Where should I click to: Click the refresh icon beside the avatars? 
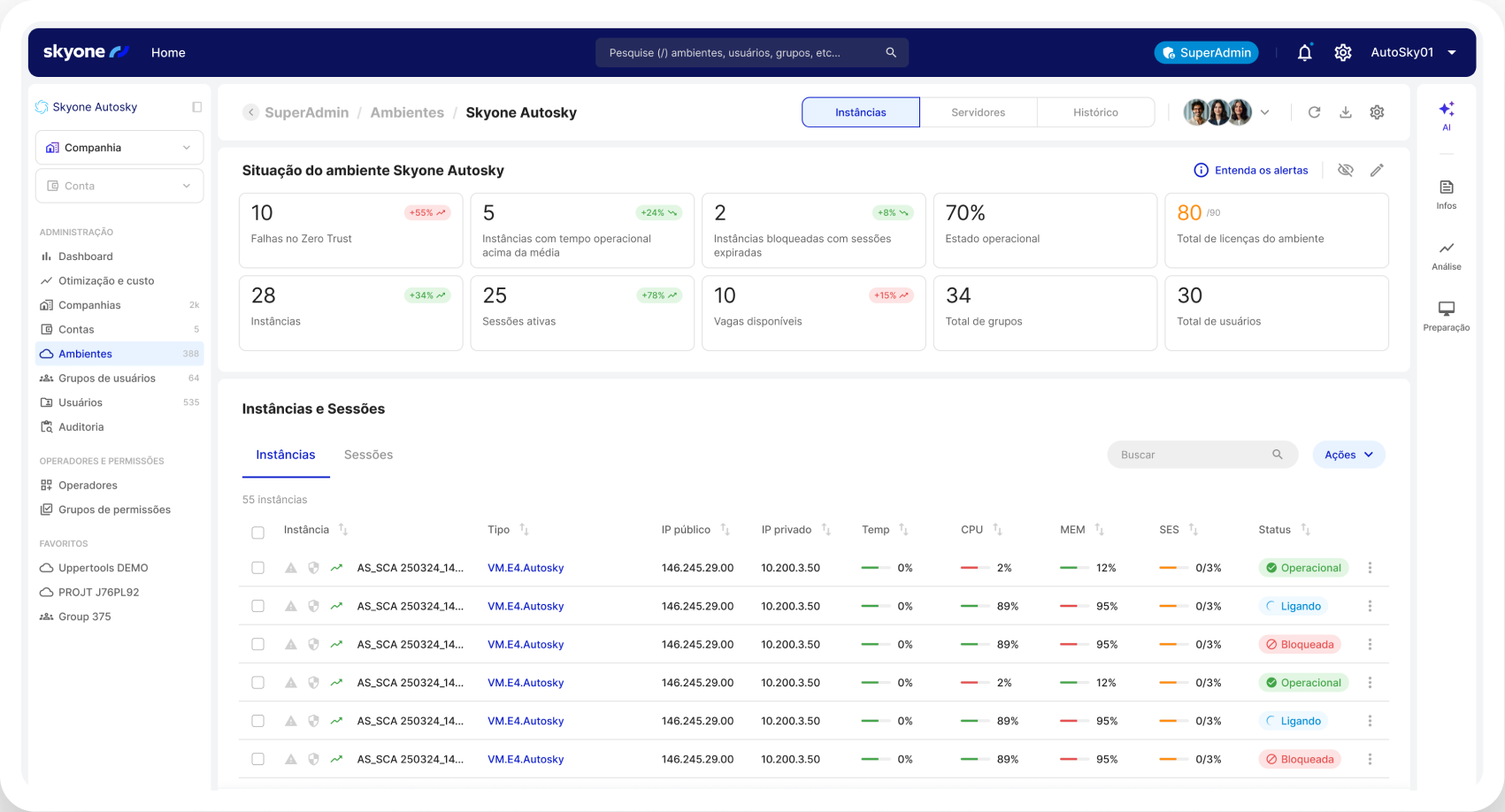[1314, 112]
